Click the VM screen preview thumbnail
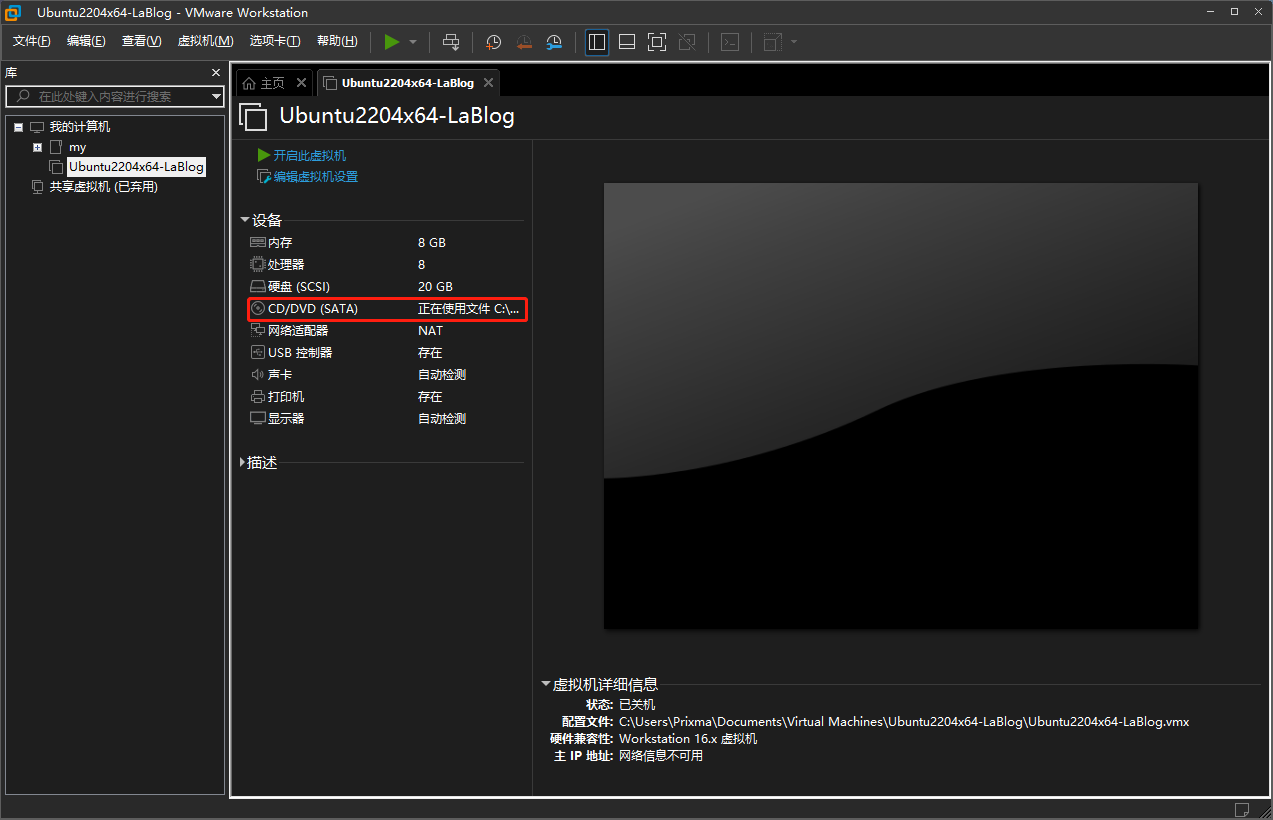Viewport: 1273px width, 820px height. [x=900, y=406]
